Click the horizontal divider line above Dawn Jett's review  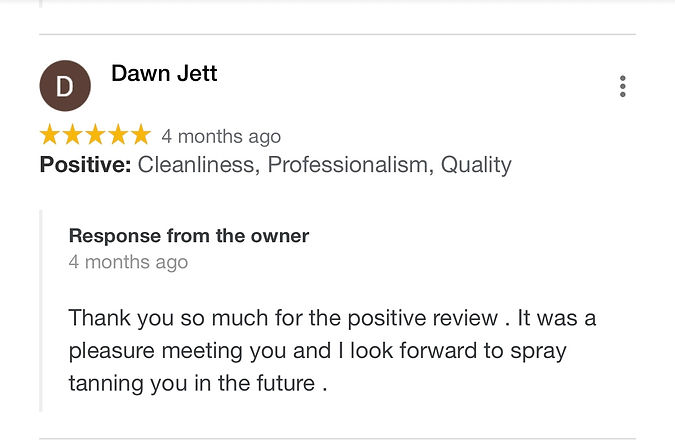[338, 34]
